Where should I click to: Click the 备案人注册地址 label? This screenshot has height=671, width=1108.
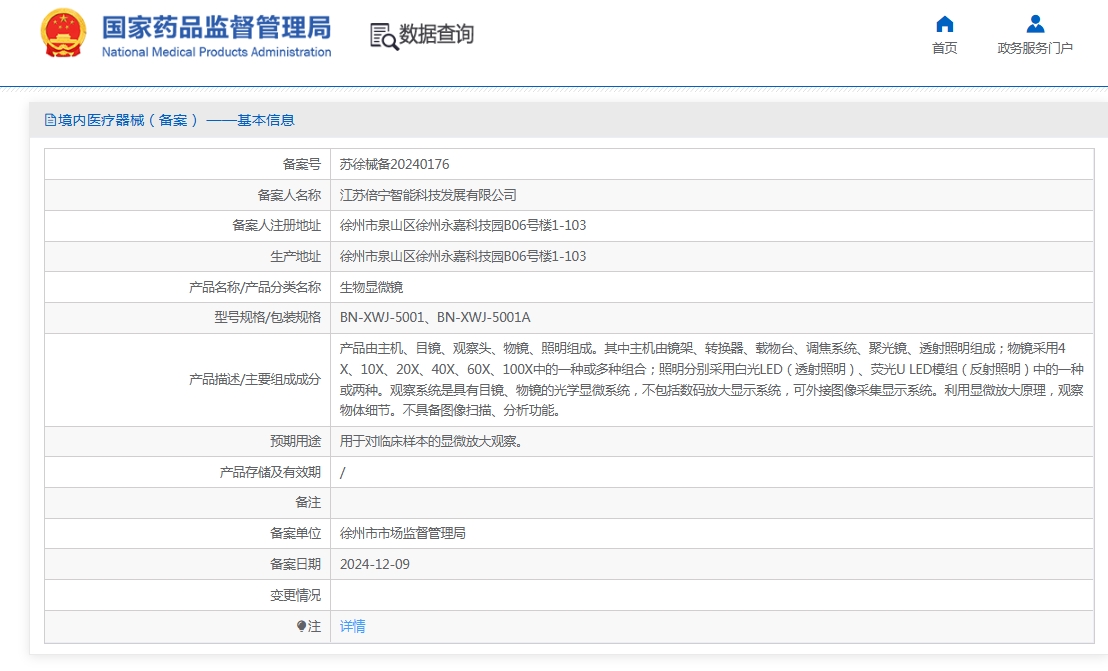click(276, 225)
